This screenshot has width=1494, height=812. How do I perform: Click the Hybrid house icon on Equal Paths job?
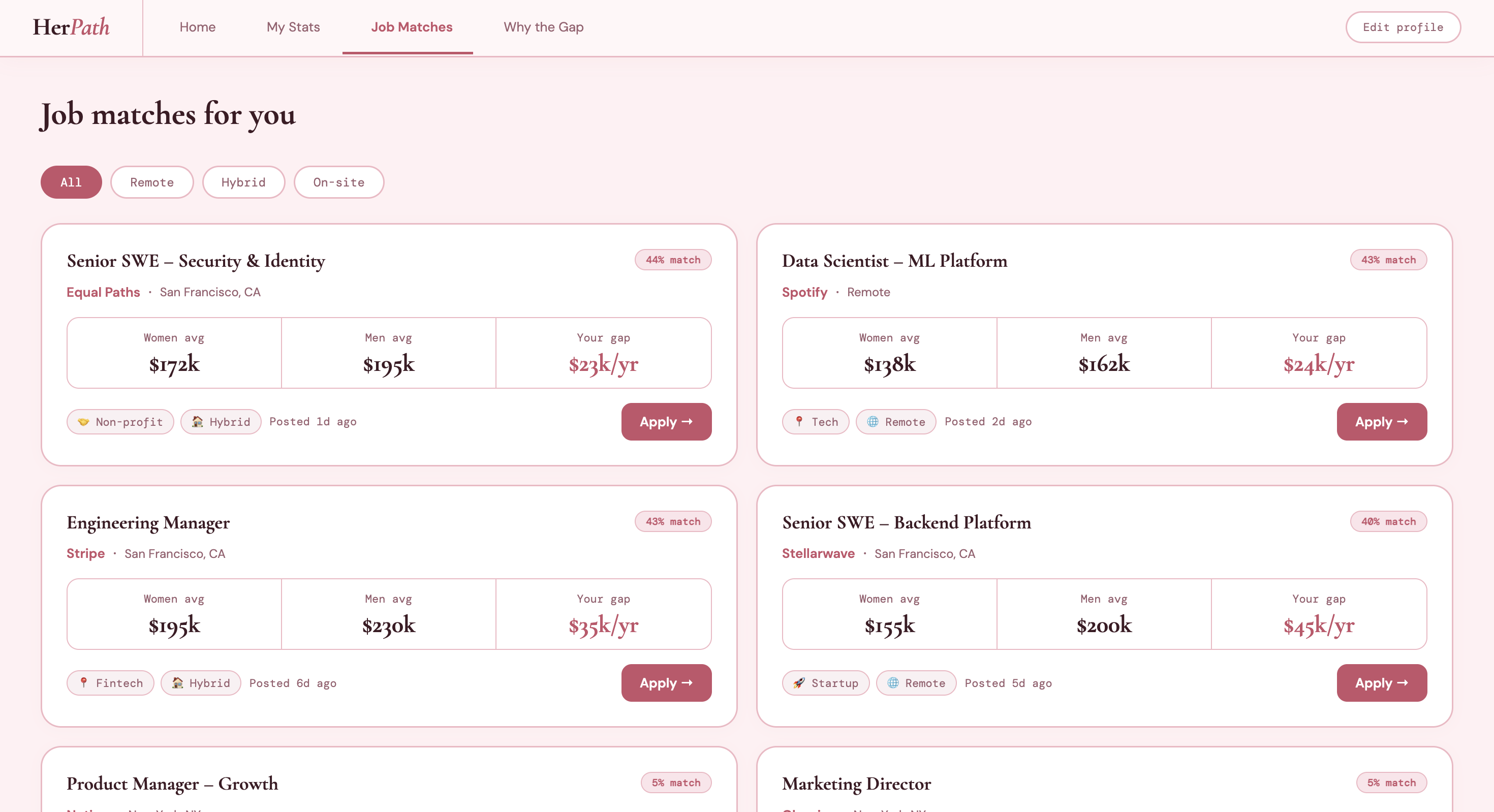[x=197, y=422]
